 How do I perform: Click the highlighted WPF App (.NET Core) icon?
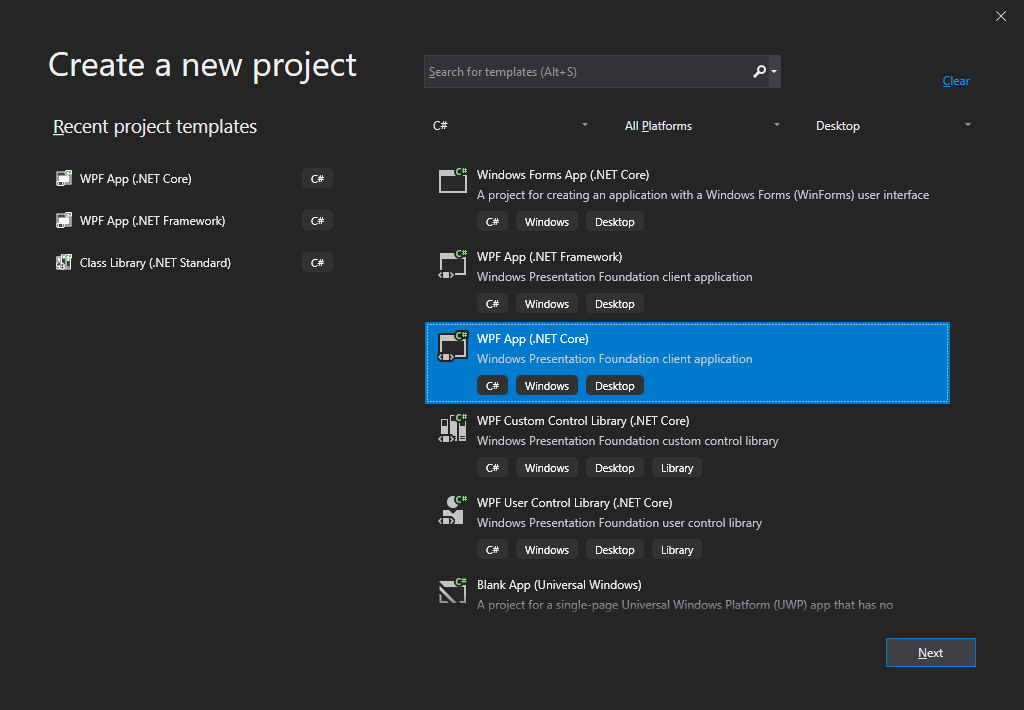tap(453, 345)
